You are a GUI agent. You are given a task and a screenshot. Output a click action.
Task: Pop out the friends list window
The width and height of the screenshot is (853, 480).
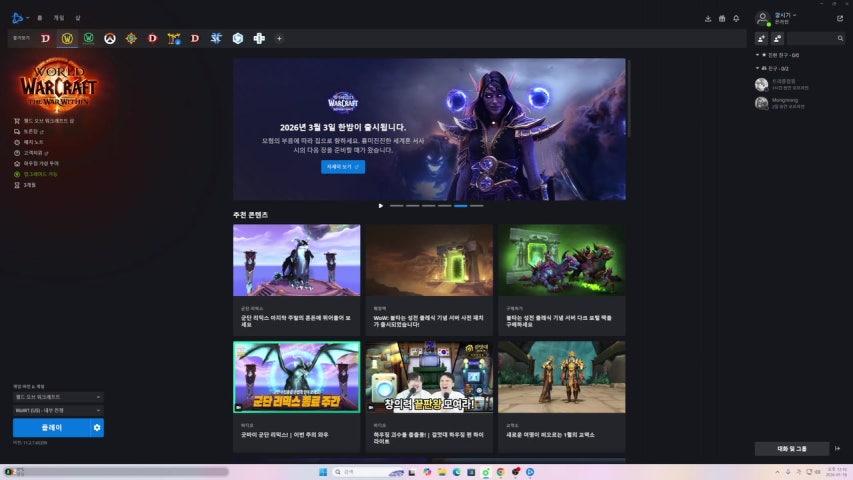coord(840,19)
